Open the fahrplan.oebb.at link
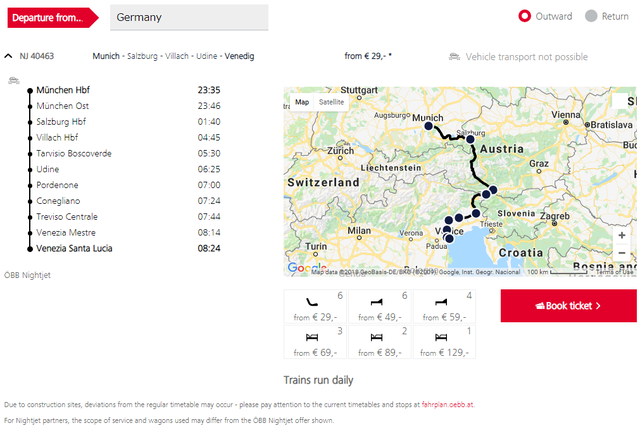 click(x=447, y=405)
